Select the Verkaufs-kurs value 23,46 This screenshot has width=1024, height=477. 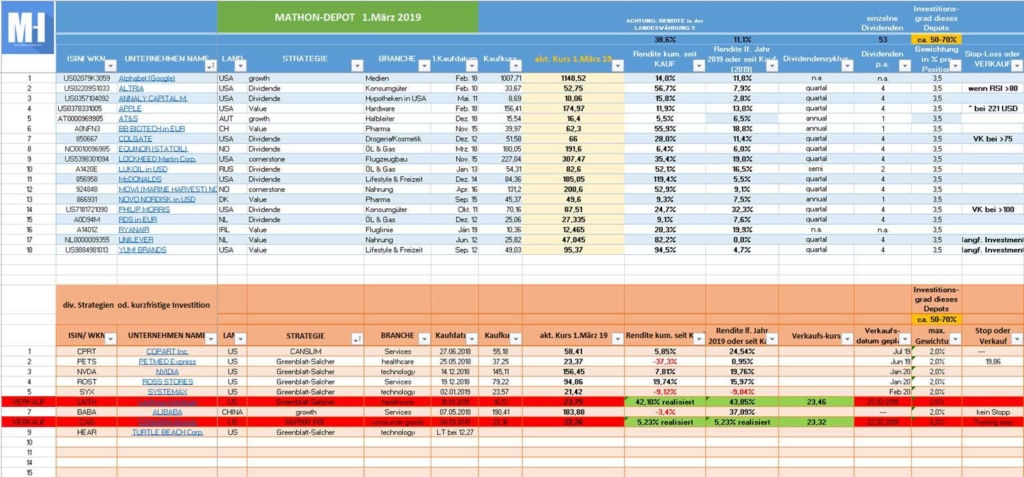[816, 402]
